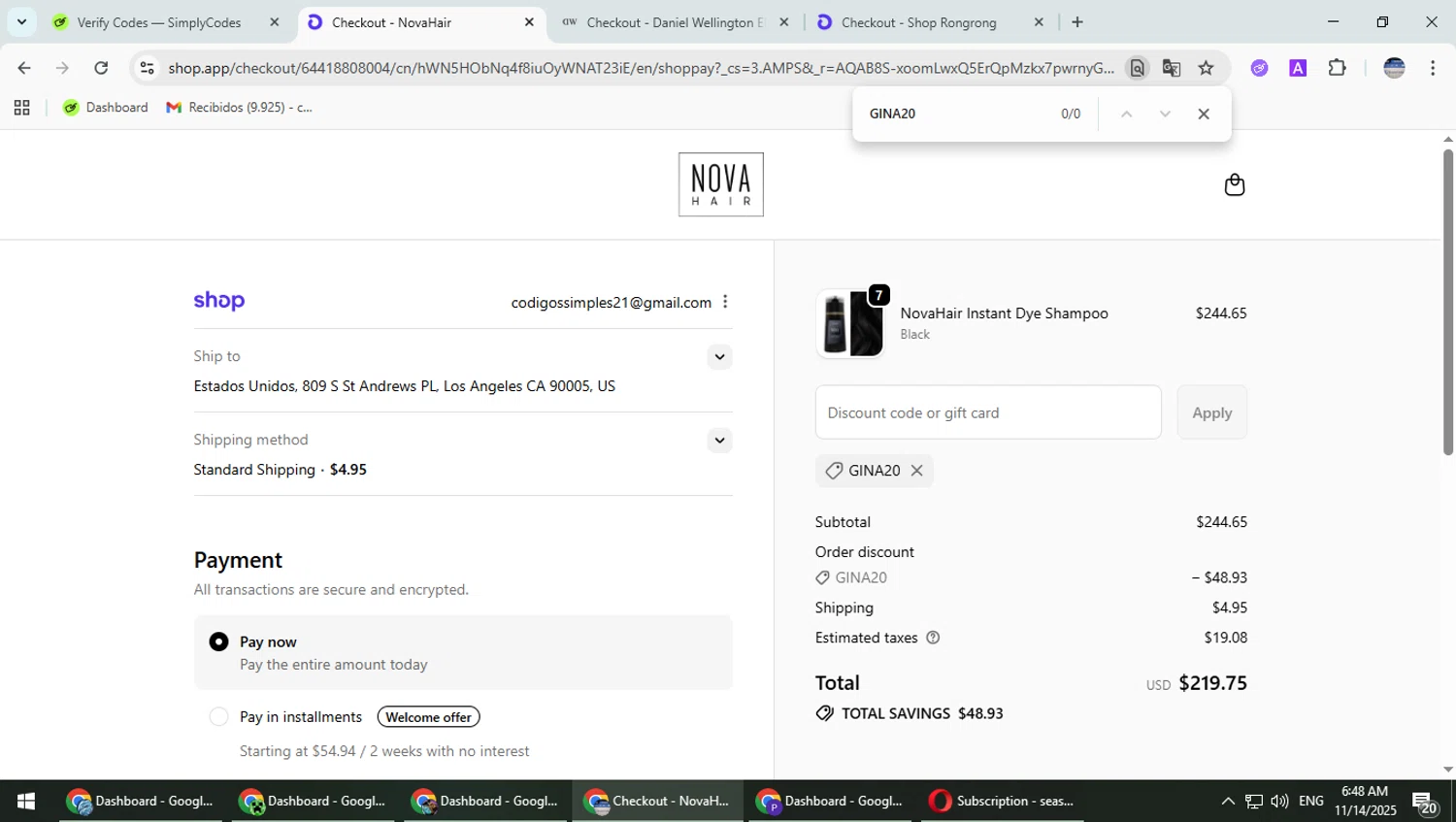Expand the Shipping method section
1456x822 pixels.
click(x=719, y=441)
